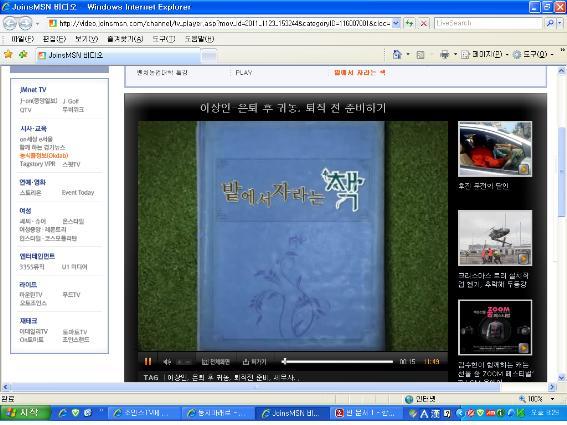This screenshot has height=425, width=567.
Task: Pause the video with the pause button
Action: tap(148, 361)
